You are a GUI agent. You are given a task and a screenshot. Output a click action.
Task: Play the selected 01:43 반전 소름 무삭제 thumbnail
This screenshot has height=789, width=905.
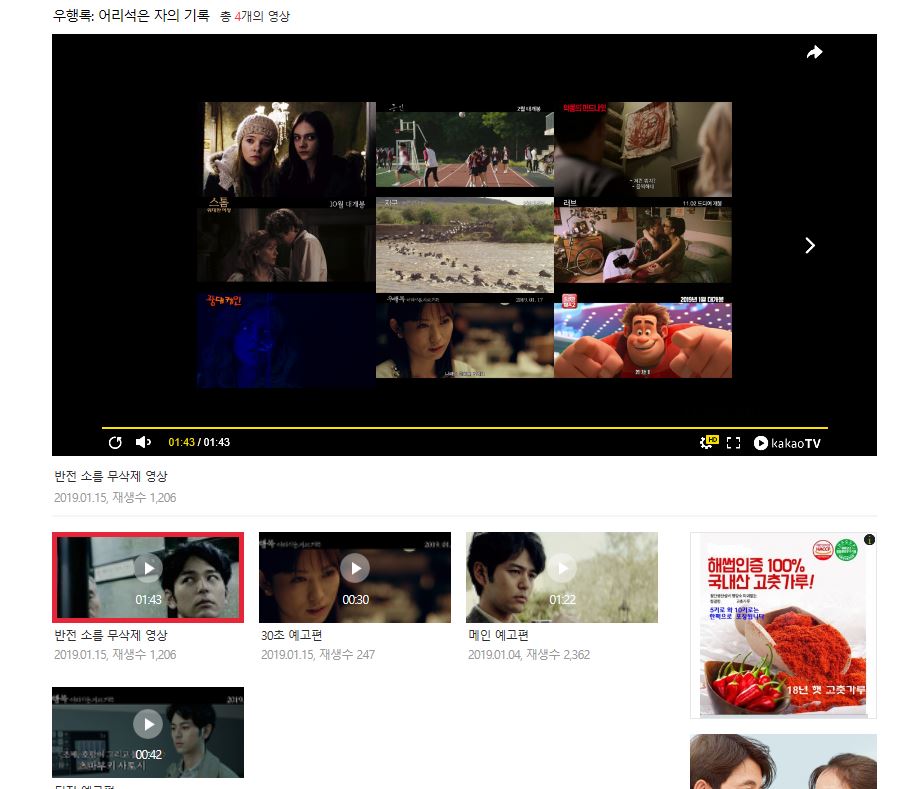[x=148, y=577]
